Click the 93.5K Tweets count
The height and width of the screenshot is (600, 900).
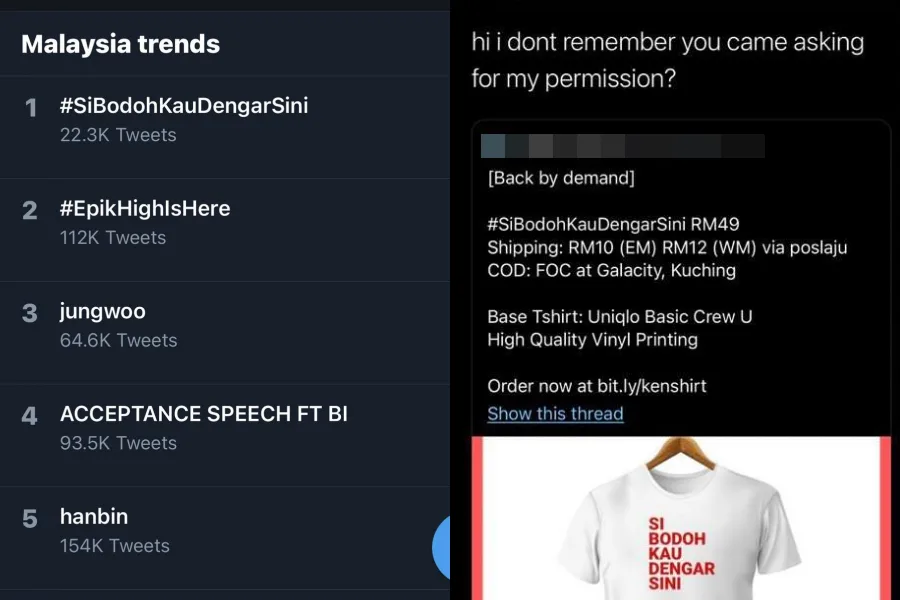click(118, 443)
